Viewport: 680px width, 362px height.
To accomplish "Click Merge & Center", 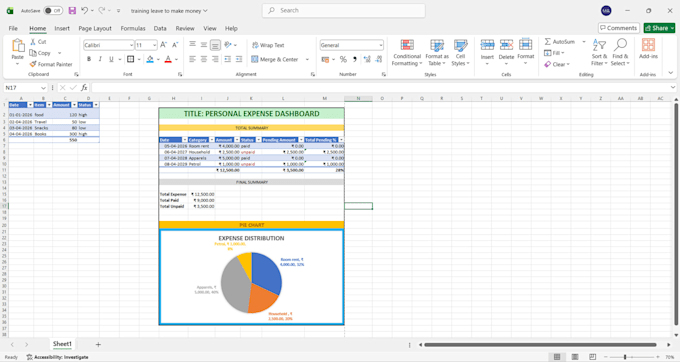I will pyautogui.click(x=275, y=59).
